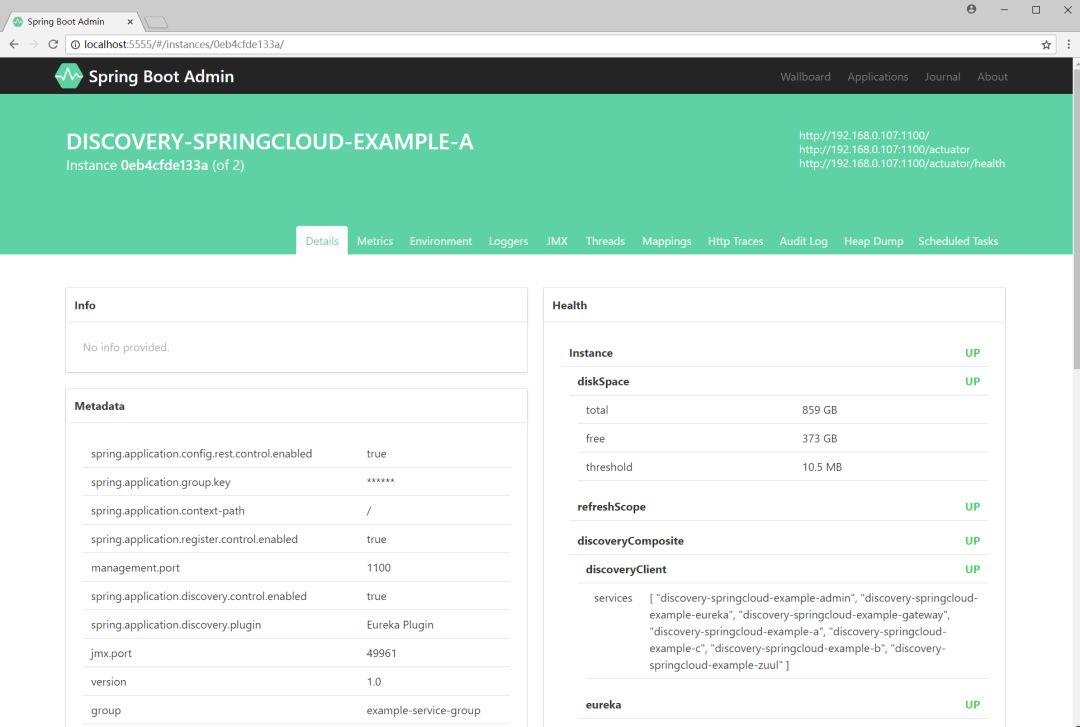This screenshot has width=1080, height=727.
Task: Open the actuator/health URL link
Action: click(902, 163)
